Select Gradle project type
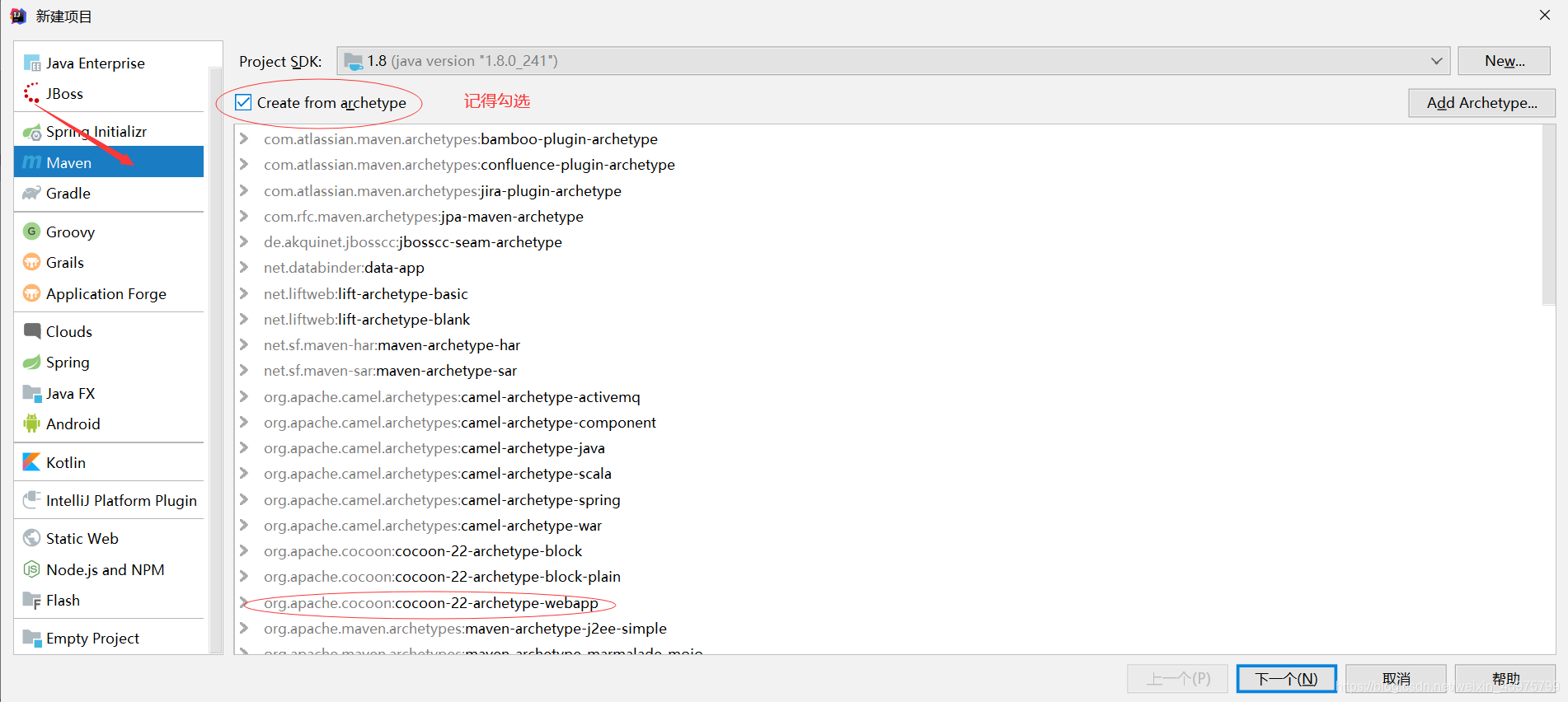The image size is (1568, 702). [109, 193]
